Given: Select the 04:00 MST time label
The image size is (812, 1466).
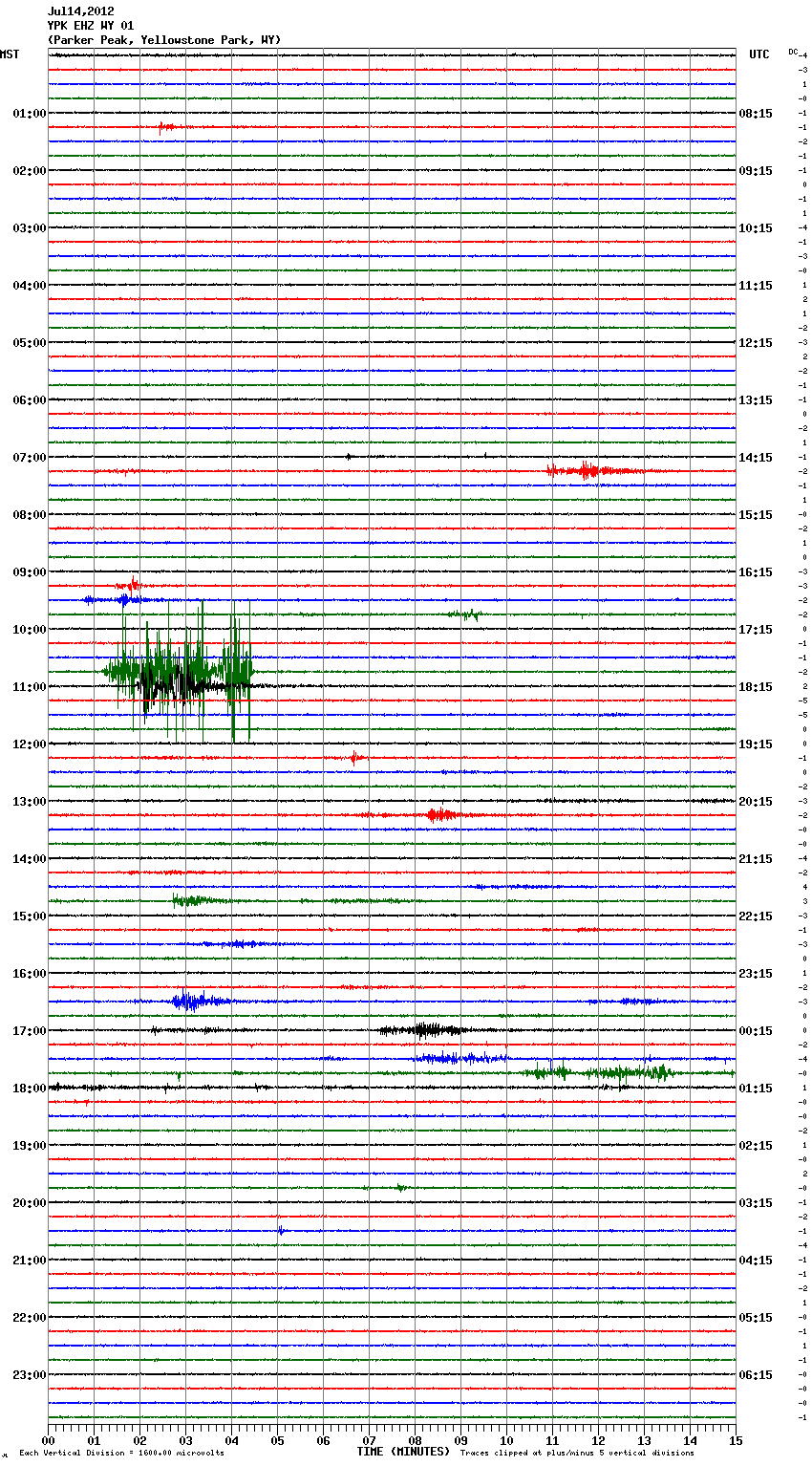Looking at the screenshot, I should pos(30,286).
